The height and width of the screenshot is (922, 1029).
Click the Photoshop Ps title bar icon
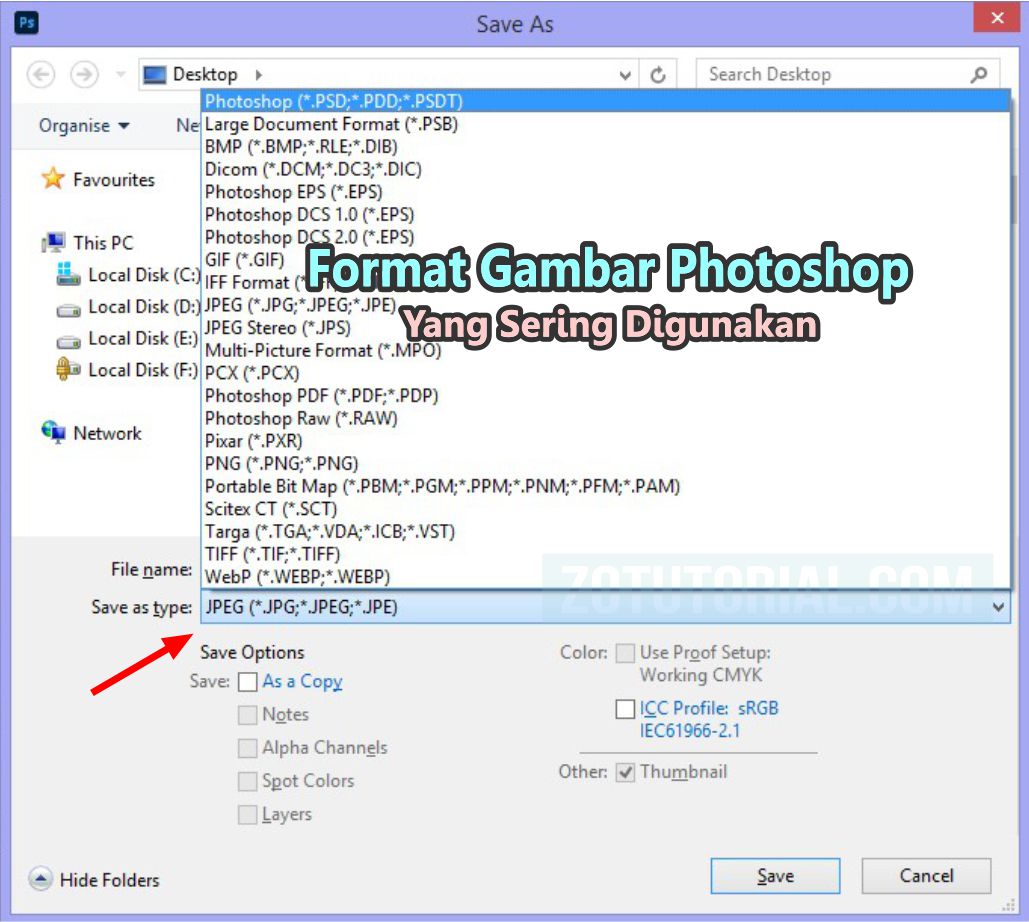[x=26, y=23]
